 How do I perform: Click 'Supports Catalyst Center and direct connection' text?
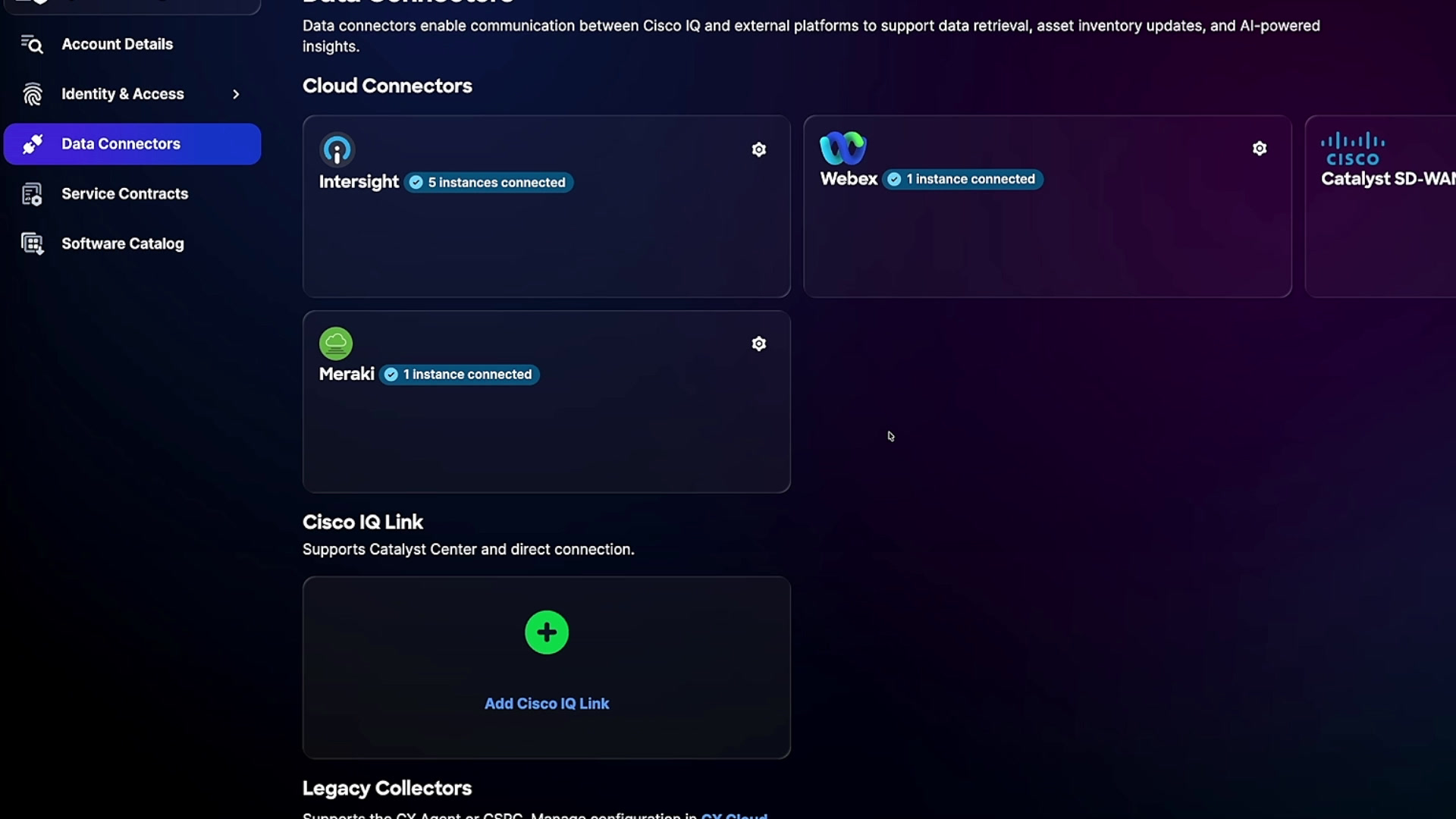pyautogui.click(x=469, y=549)
